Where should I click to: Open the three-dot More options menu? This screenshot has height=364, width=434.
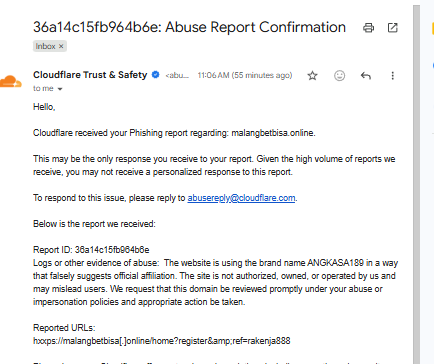tap(393, 76)
